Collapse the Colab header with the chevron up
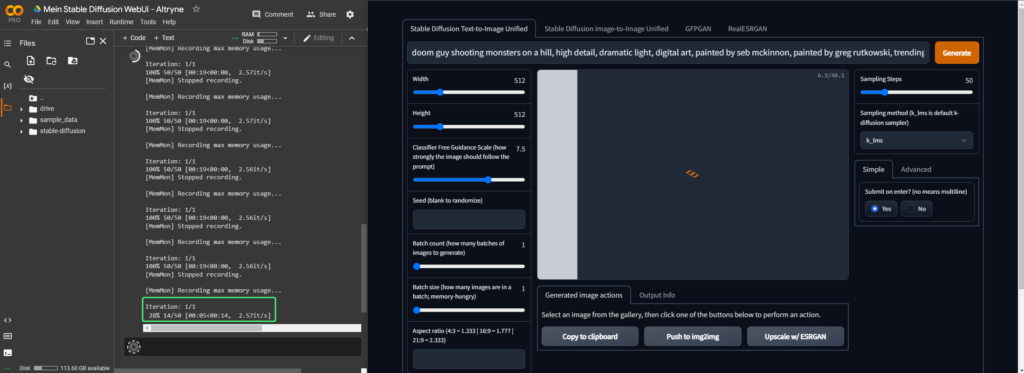Viewport: 1024px width, 373px height. [352, 38]
